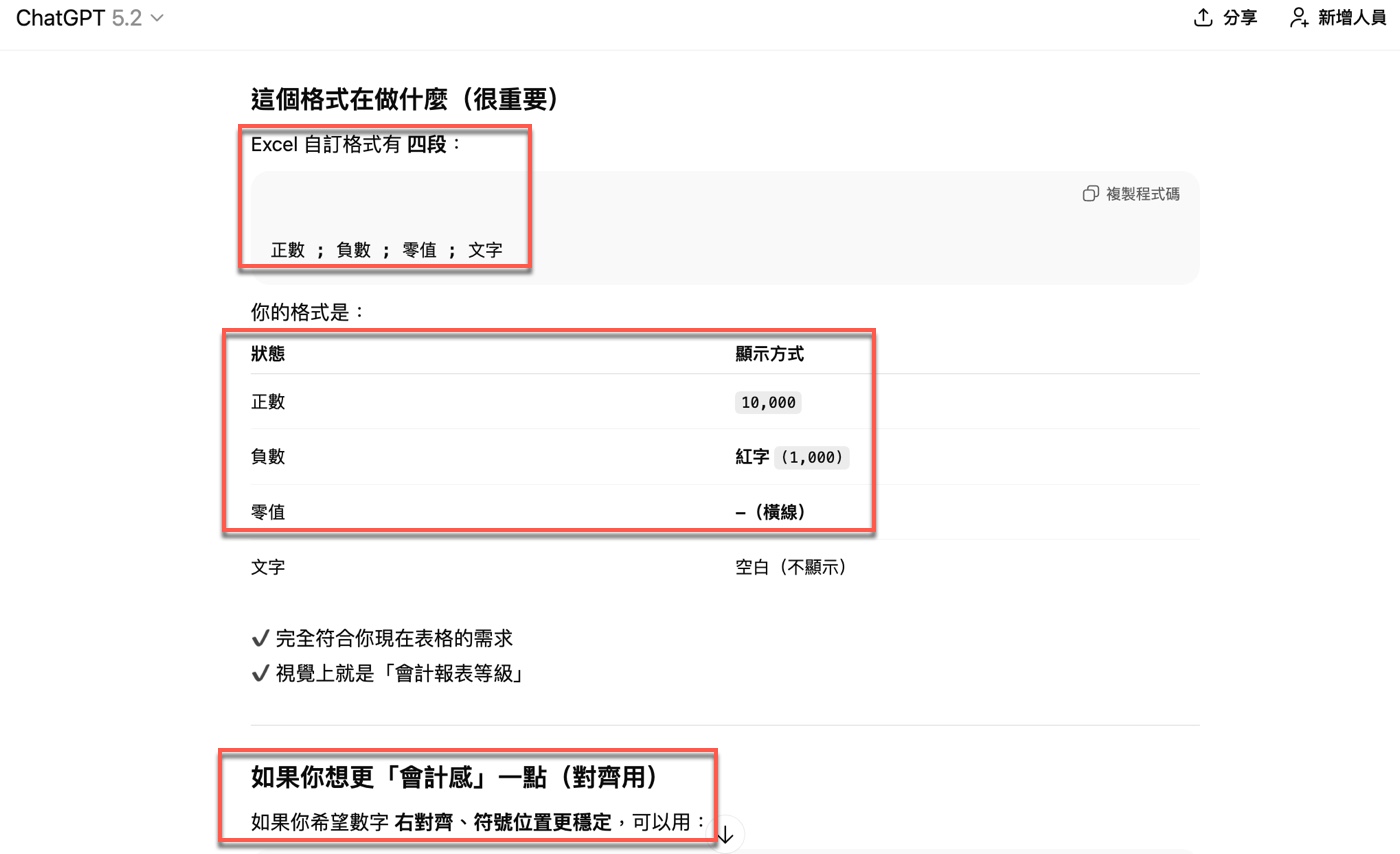Click the copy icon next to 複製程式碼
Screen dimensions: 1400x854
[x=1089, y=193]
